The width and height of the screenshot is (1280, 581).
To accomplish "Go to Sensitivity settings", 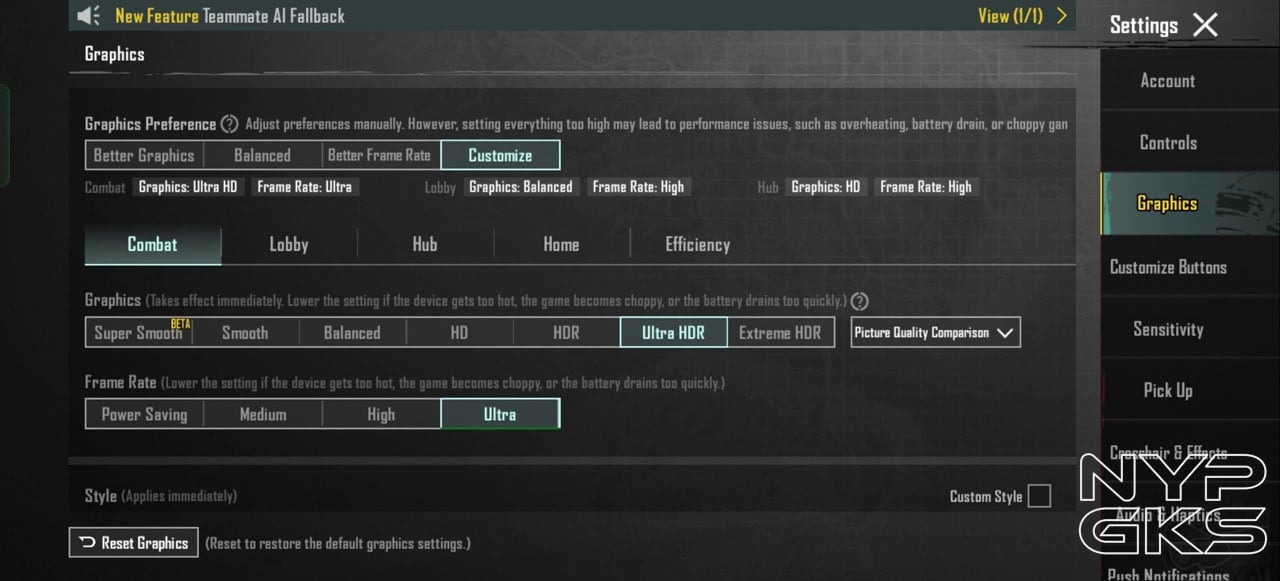I will point(1168,329).
